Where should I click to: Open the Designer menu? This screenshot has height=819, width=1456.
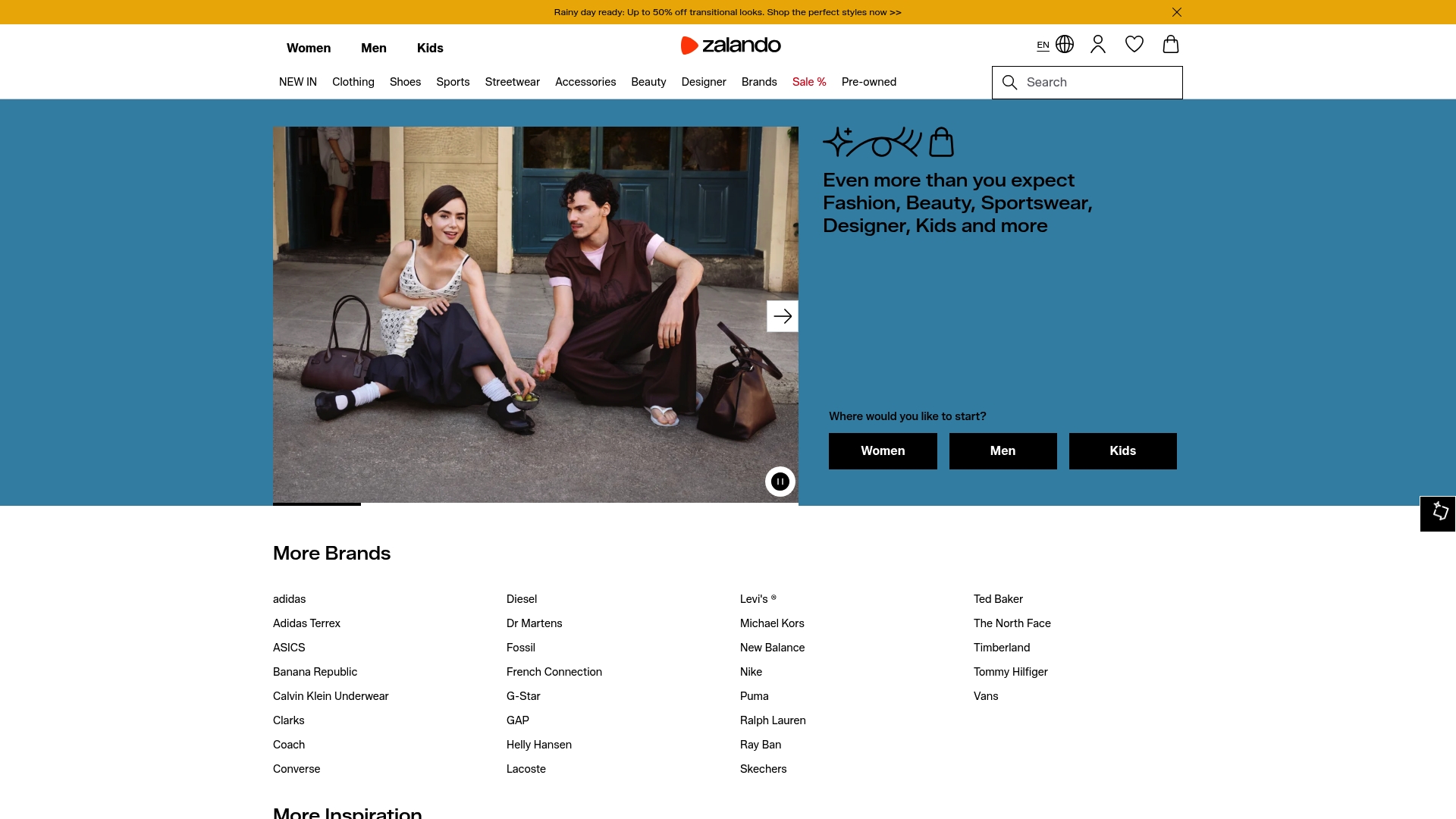(x=704, y=82)
